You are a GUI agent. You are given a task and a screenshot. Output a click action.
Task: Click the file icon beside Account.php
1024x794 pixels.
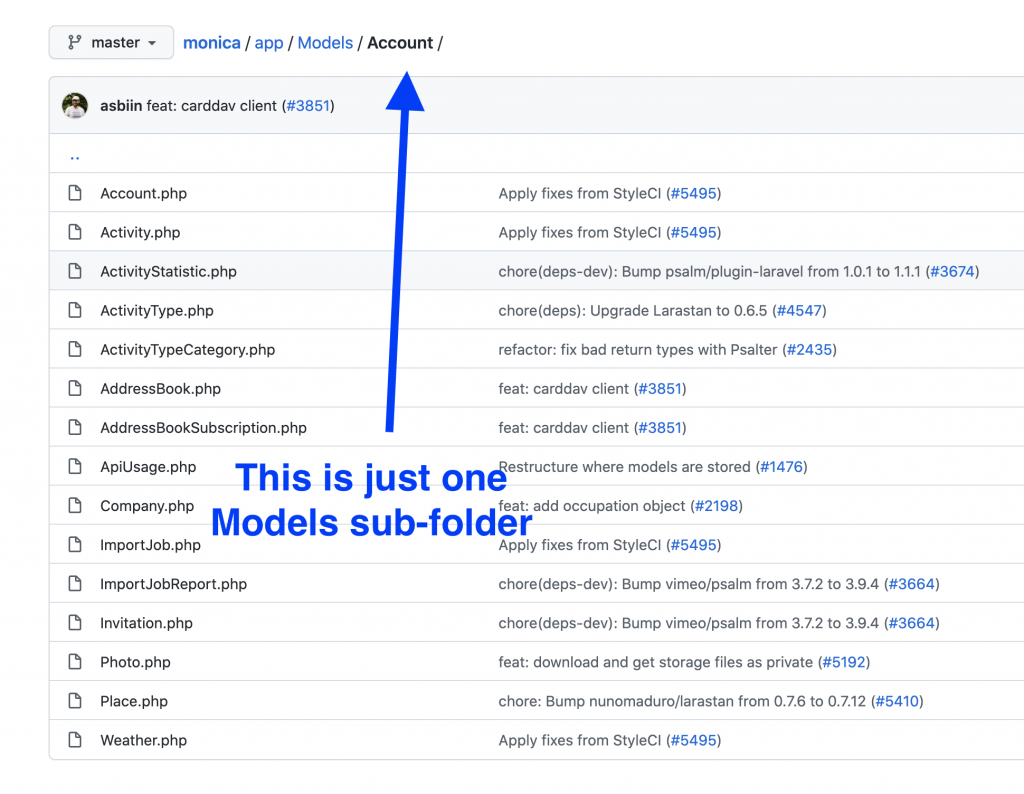pyautogui.click(x=75, y=193)
